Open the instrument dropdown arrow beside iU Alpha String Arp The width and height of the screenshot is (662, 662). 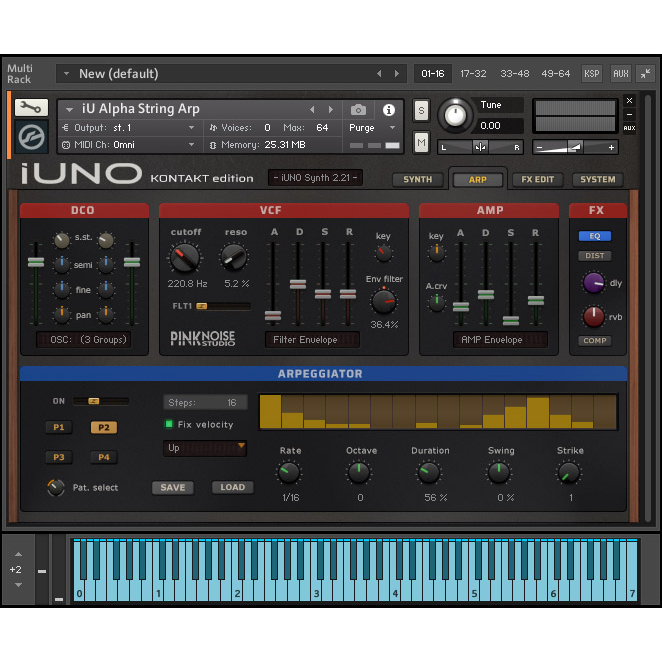click(69, 110)
